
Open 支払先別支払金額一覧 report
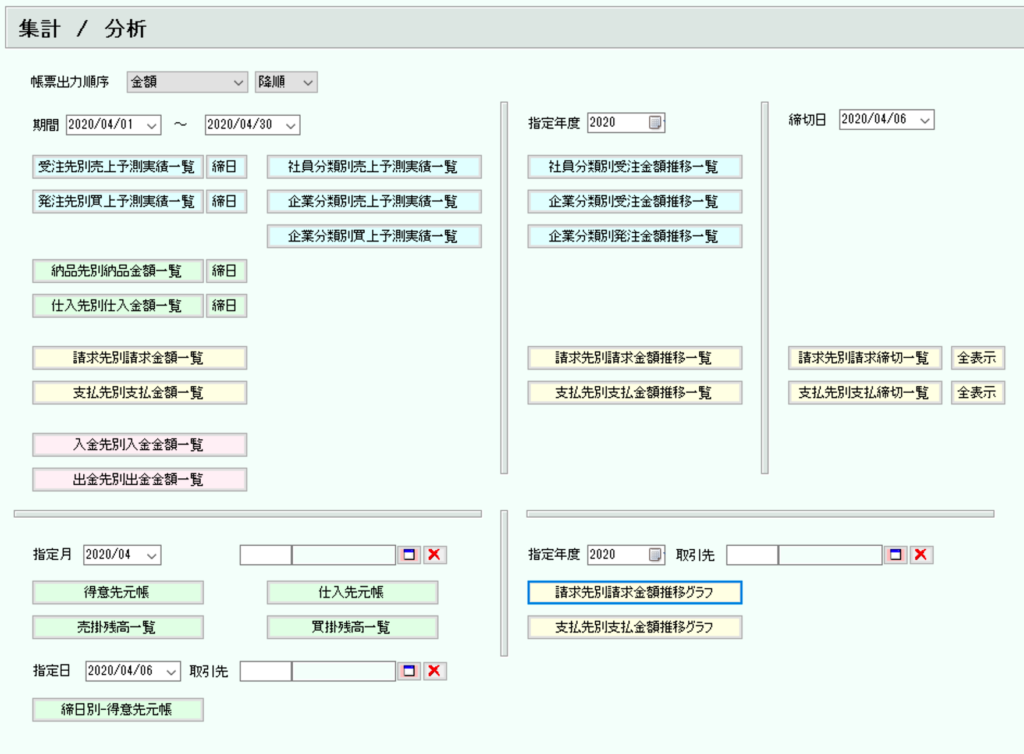[139, 392]
